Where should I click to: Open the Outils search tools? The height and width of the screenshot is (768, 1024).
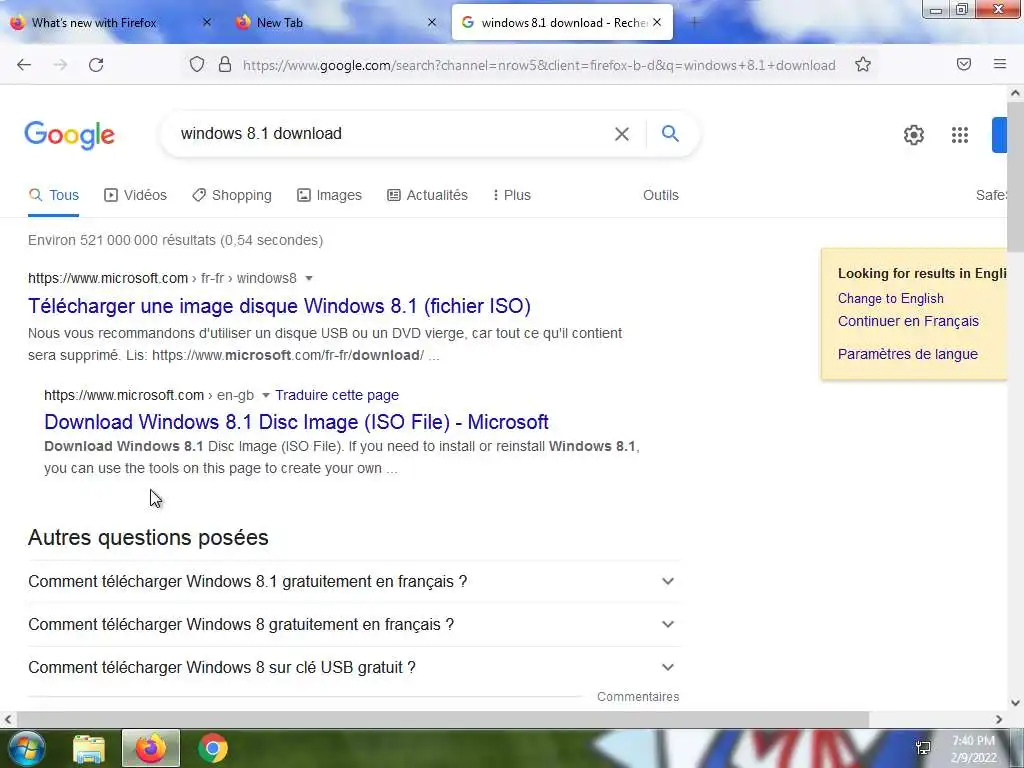(x=660, y=195)
